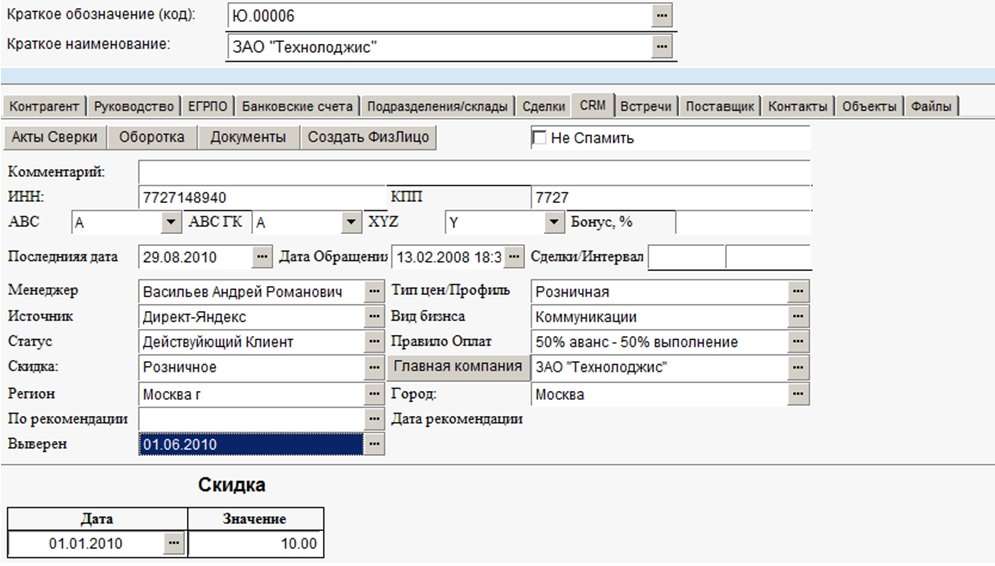
Task: Click the first Сделки/Интервал input box
Action: [687, 257]
